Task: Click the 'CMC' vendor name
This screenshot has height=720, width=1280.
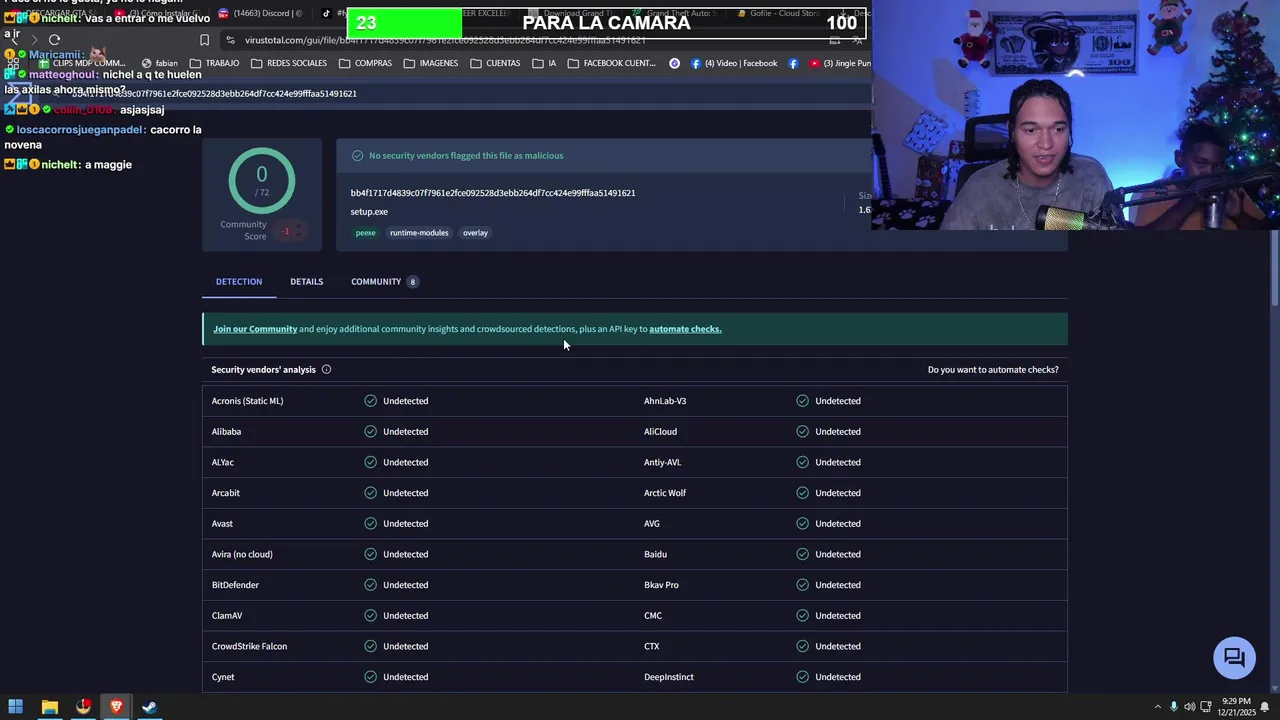Action: point(653,616)
